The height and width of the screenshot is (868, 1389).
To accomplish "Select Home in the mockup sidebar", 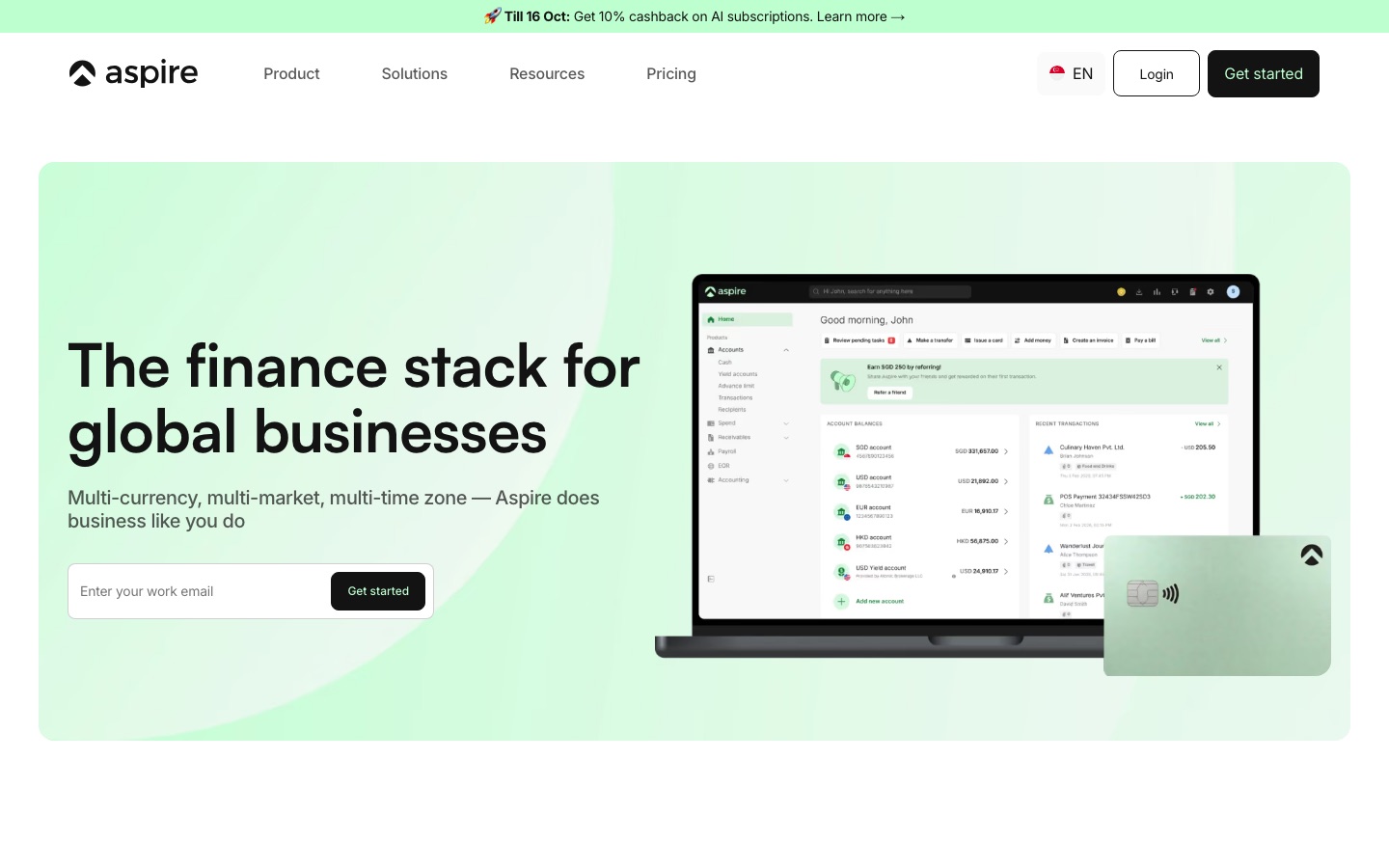I will coord(748,319).
